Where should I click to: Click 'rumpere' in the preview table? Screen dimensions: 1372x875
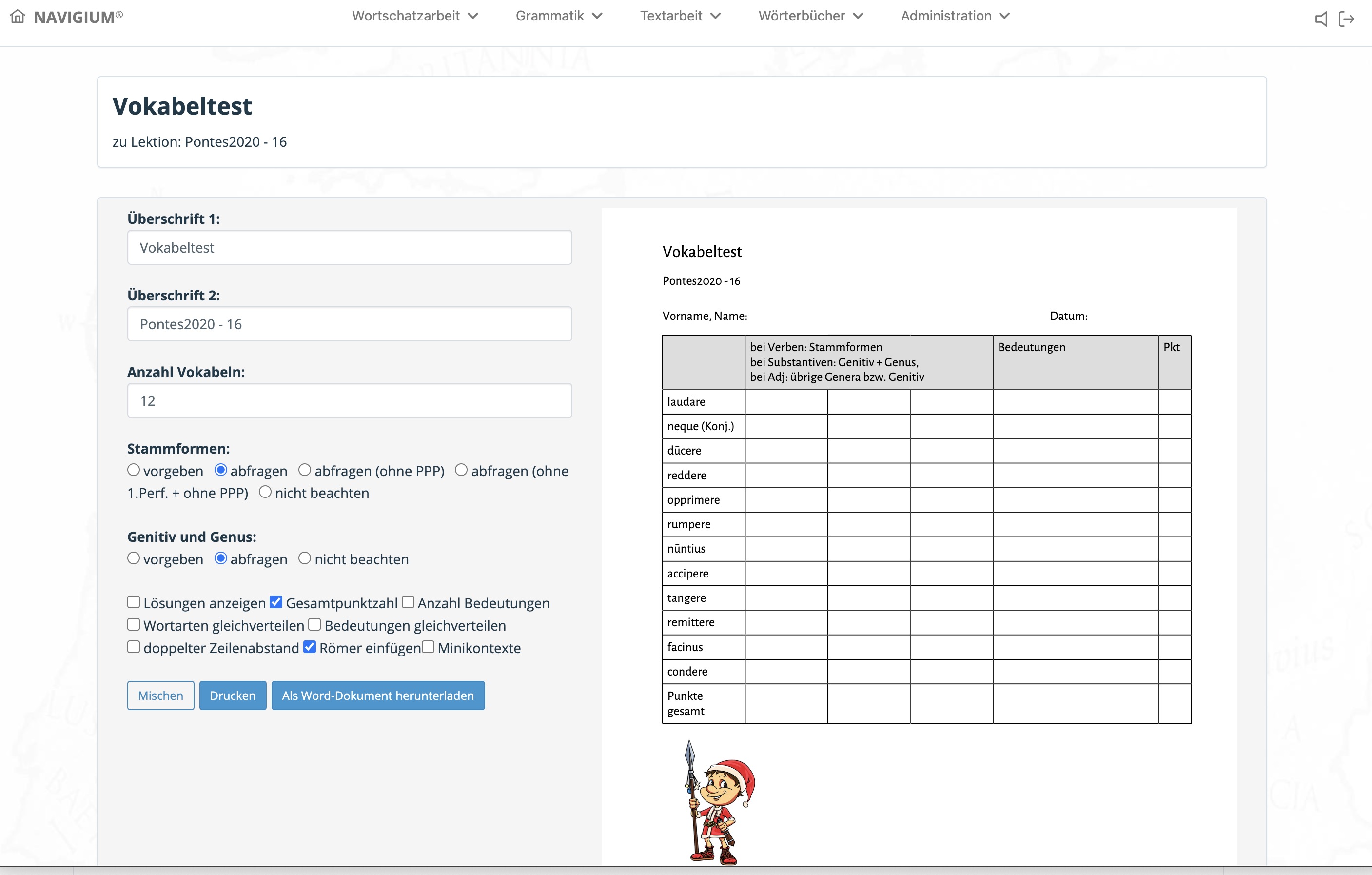pos(689,524)
